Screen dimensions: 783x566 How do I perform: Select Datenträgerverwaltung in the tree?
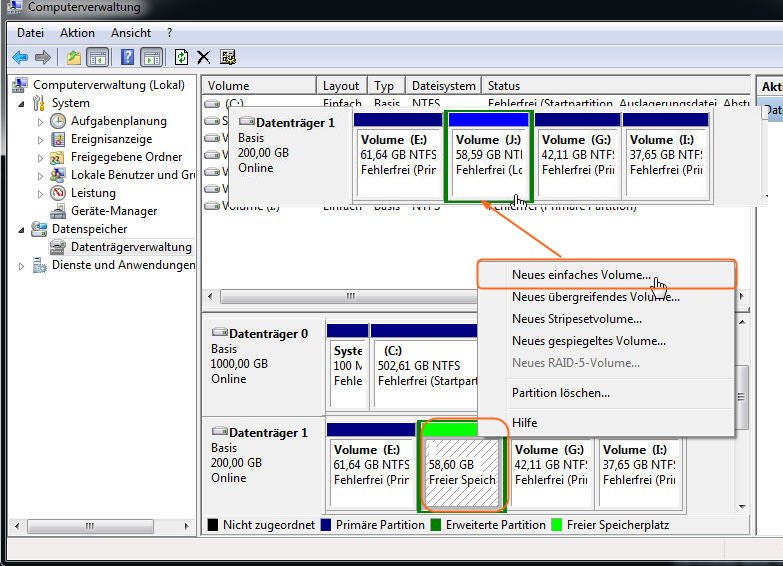pyautogui.click(x=131, y=247)
